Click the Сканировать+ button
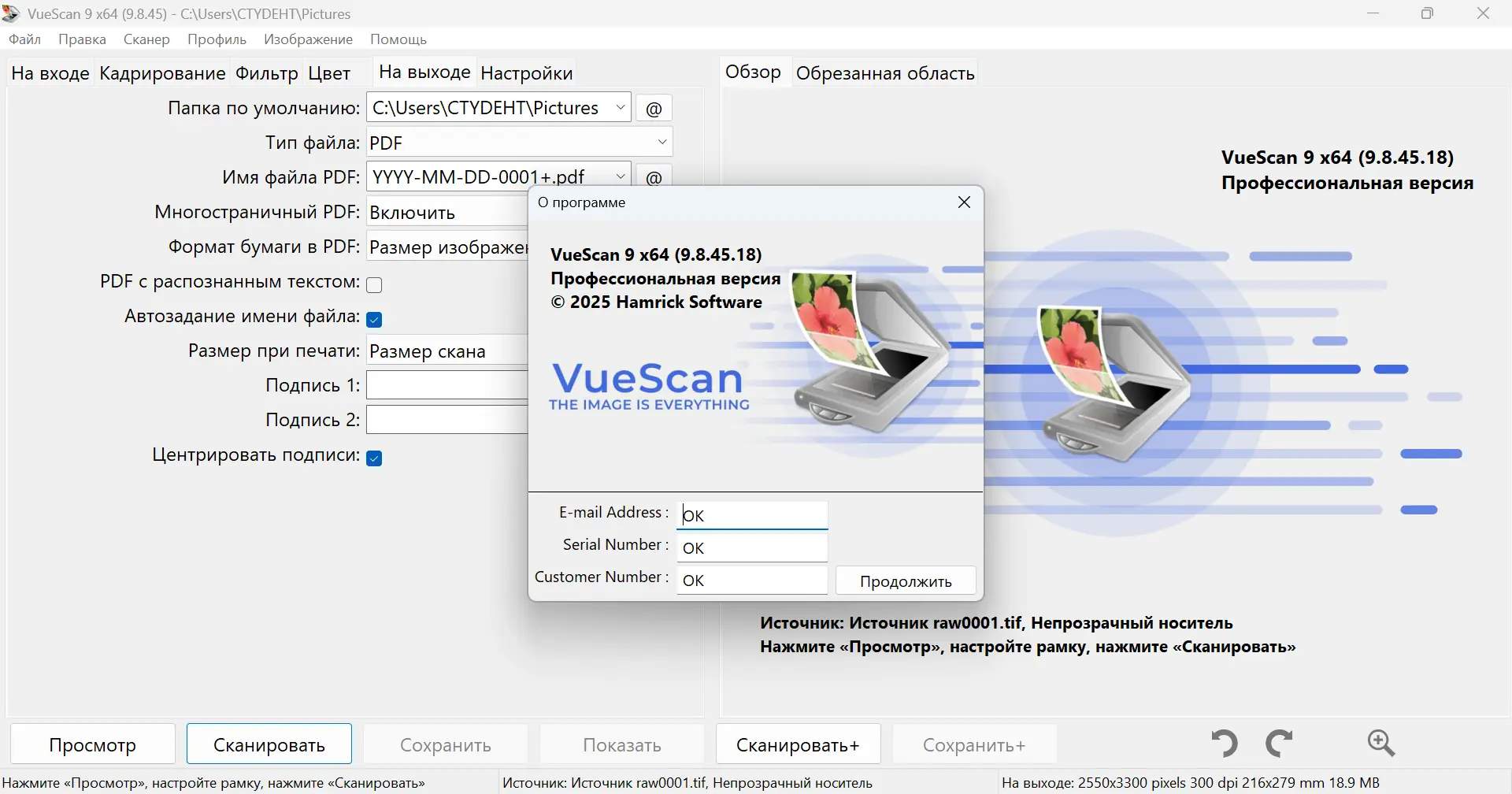The height and width of the screenshot is (794, 1512). [798, 744]
